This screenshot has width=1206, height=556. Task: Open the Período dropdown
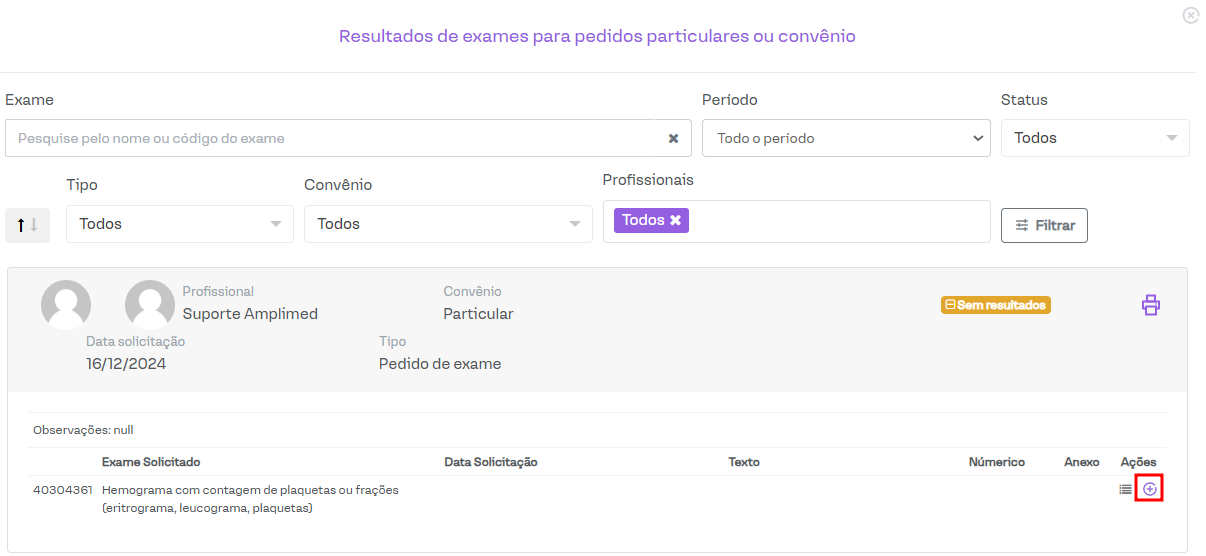(846, 139)
